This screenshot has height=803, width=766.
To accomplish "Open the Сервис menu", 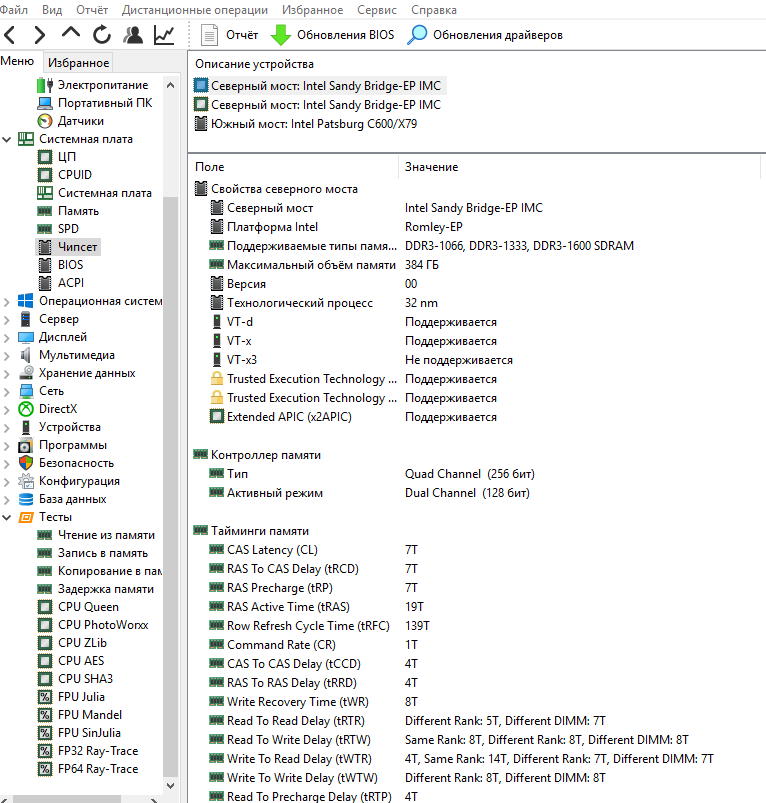I will point(377,10).
